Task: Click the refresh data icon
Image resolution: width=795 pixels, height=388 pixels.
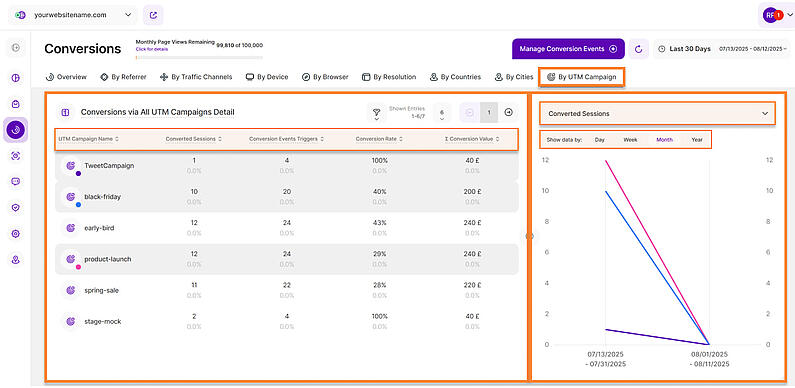Action: click(639, 49)
